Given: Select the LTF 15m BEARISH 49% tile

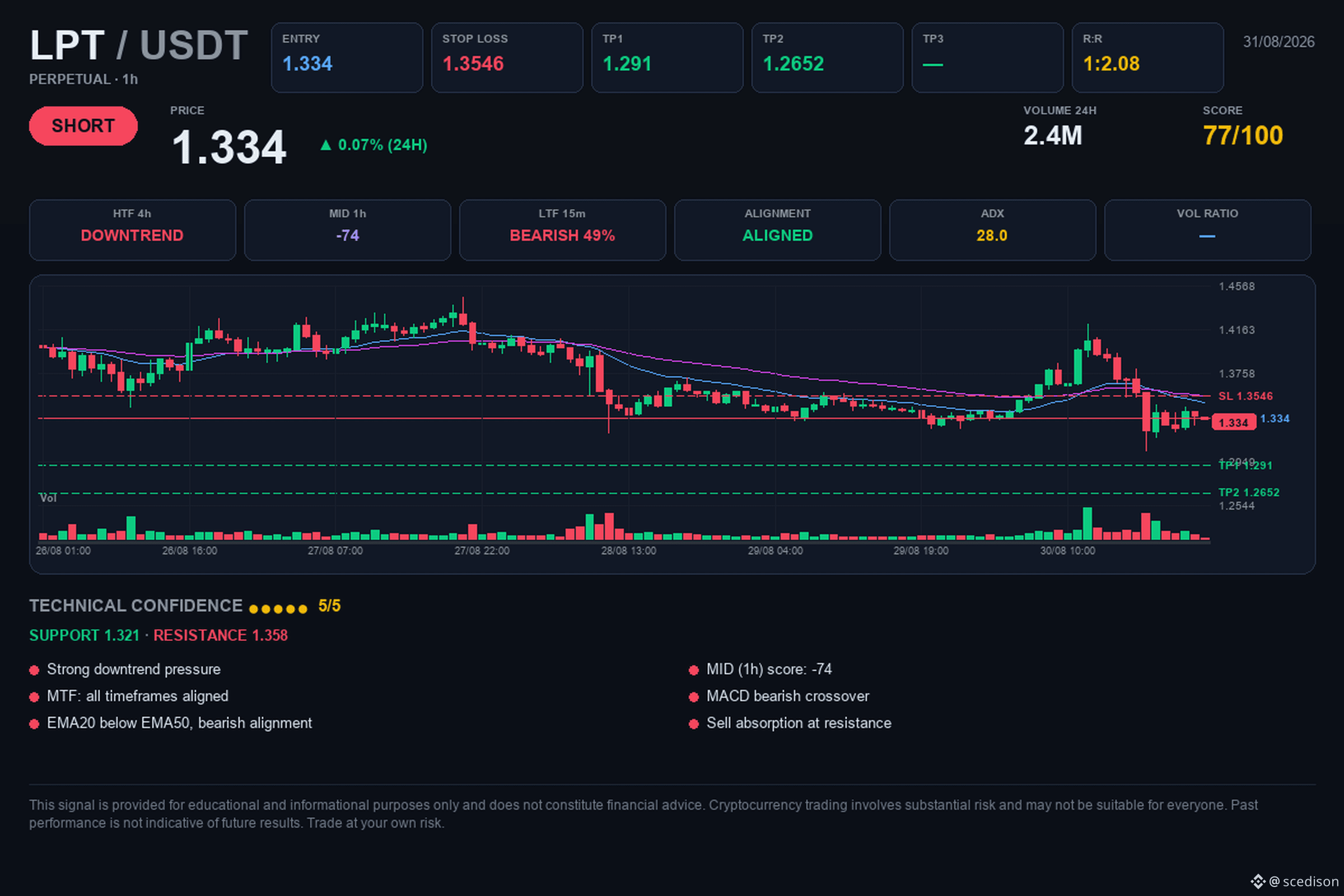Looking at the screenshot, I should 562,230.
